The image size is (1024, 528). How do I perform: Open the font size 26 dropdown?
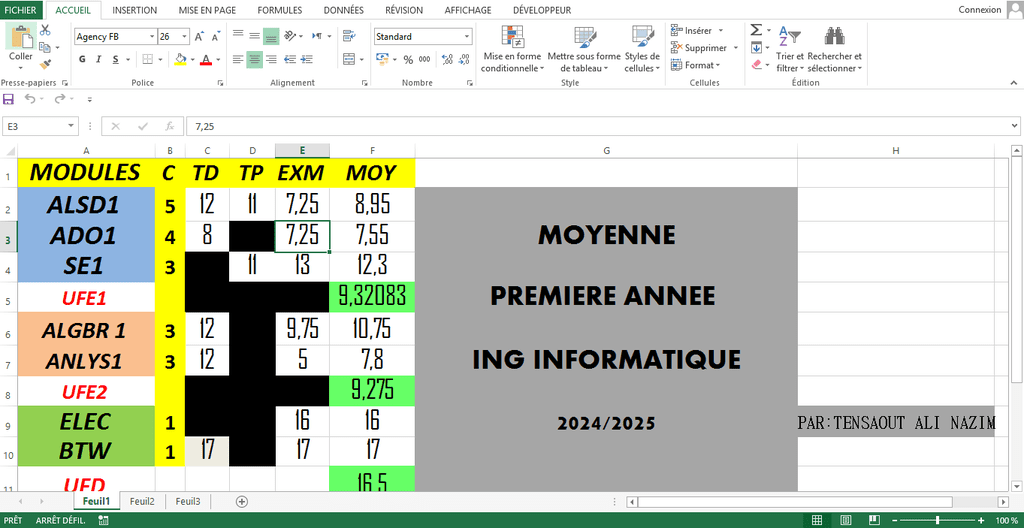click(185, 37)
